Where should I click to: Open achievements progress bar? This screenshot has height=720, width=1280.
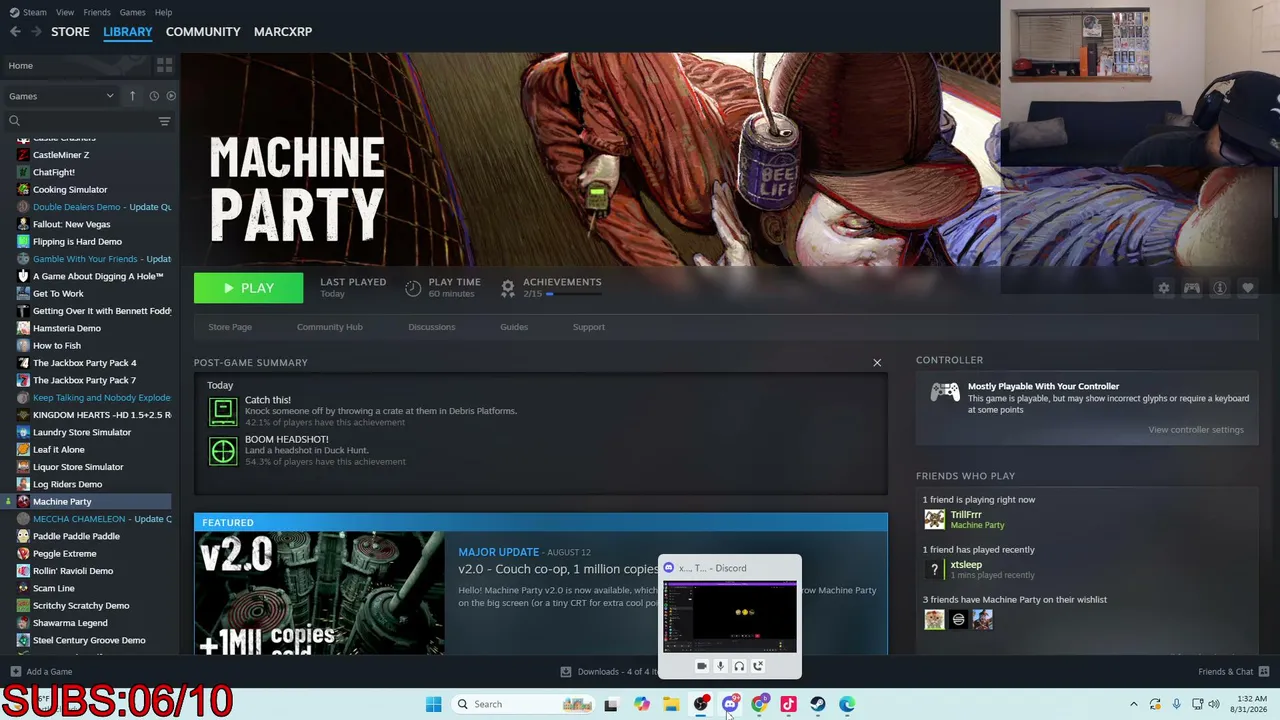(573, 294)
